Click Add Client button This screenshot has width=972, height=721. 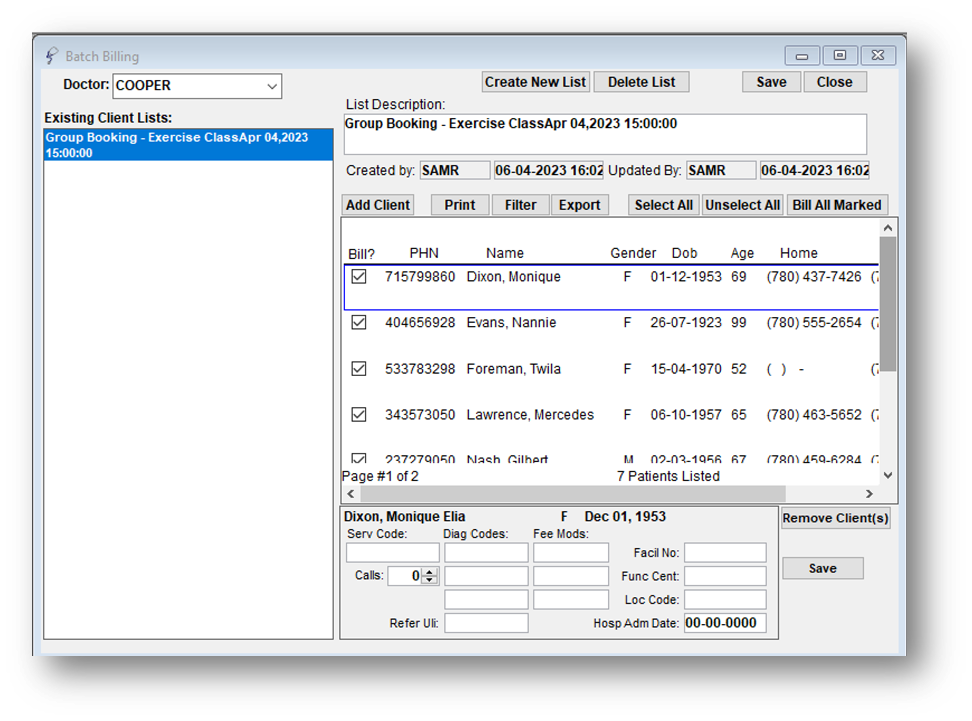point(378,205)
